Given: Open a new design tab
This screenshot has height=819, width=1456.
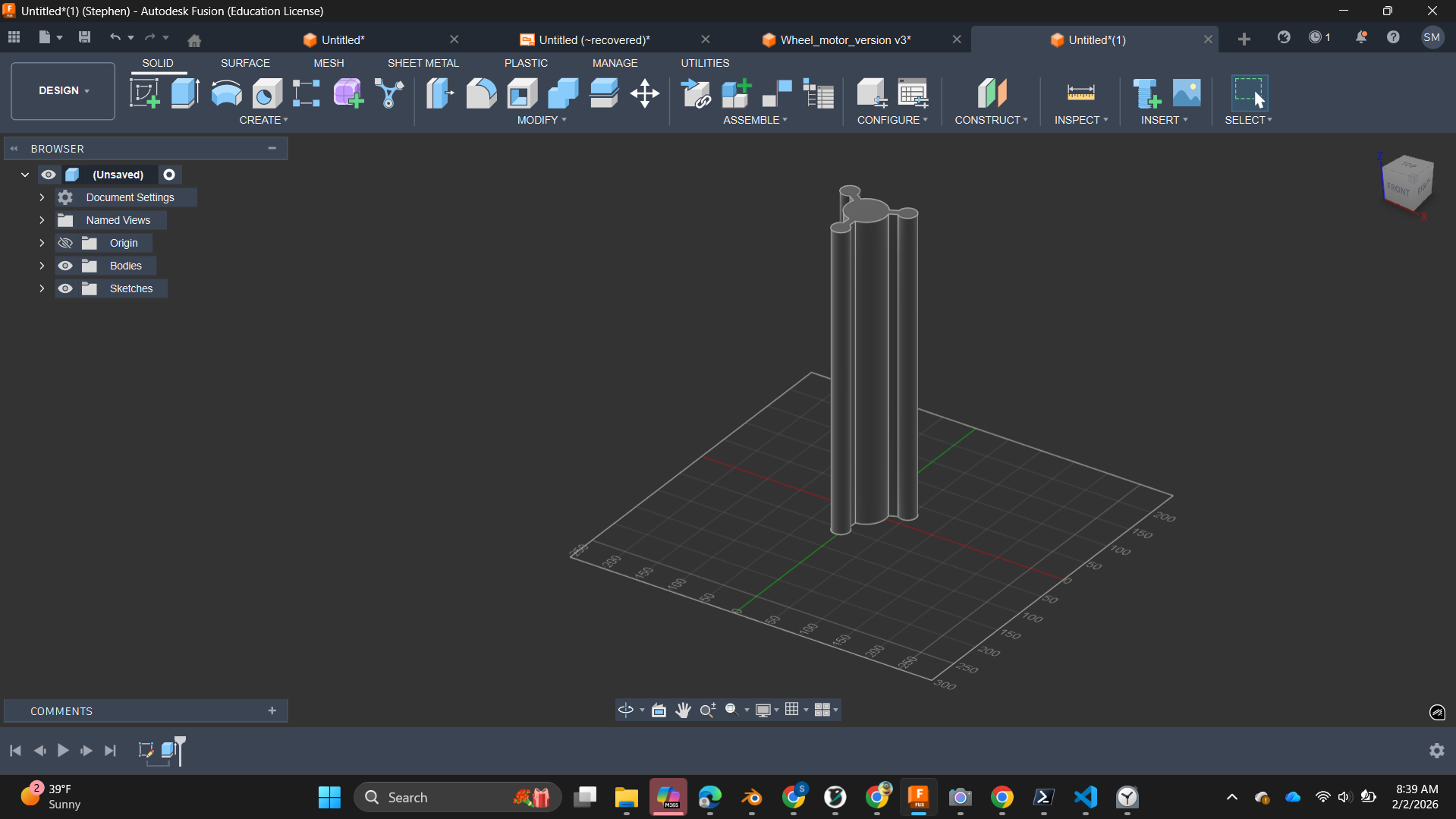Looking at the screenshot, I should [1244, 39].
